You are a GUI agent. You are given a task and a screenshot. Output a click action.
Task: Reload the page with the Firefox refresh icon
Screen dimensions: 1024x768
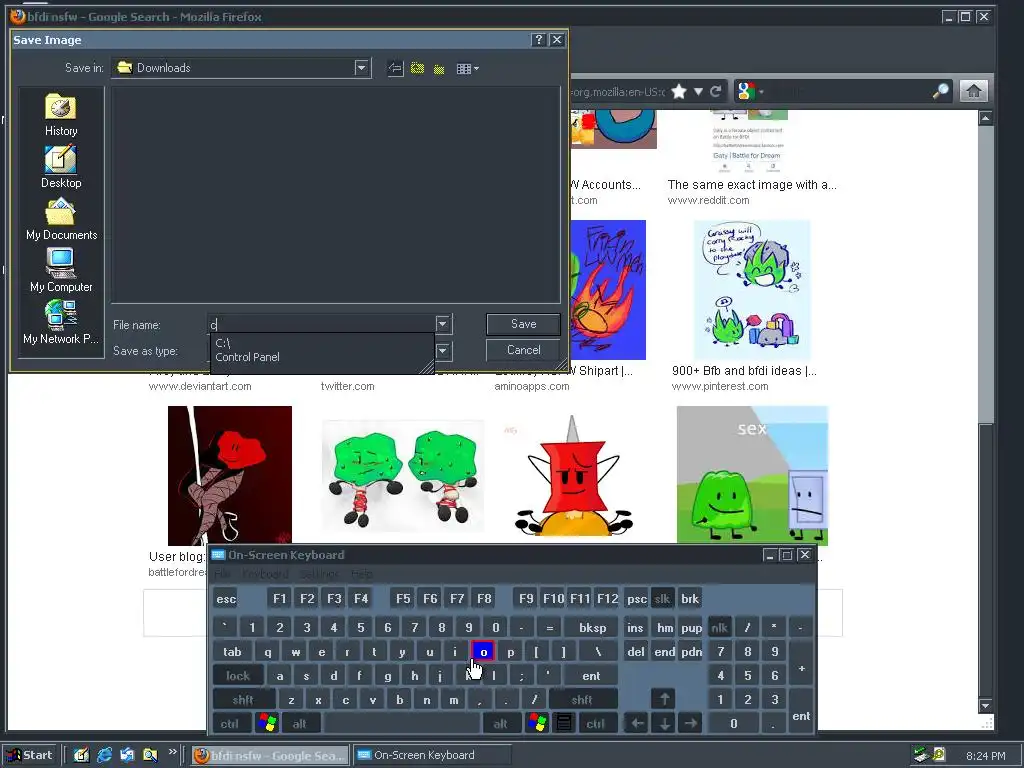pyautogui.click(x=716, y=91)
